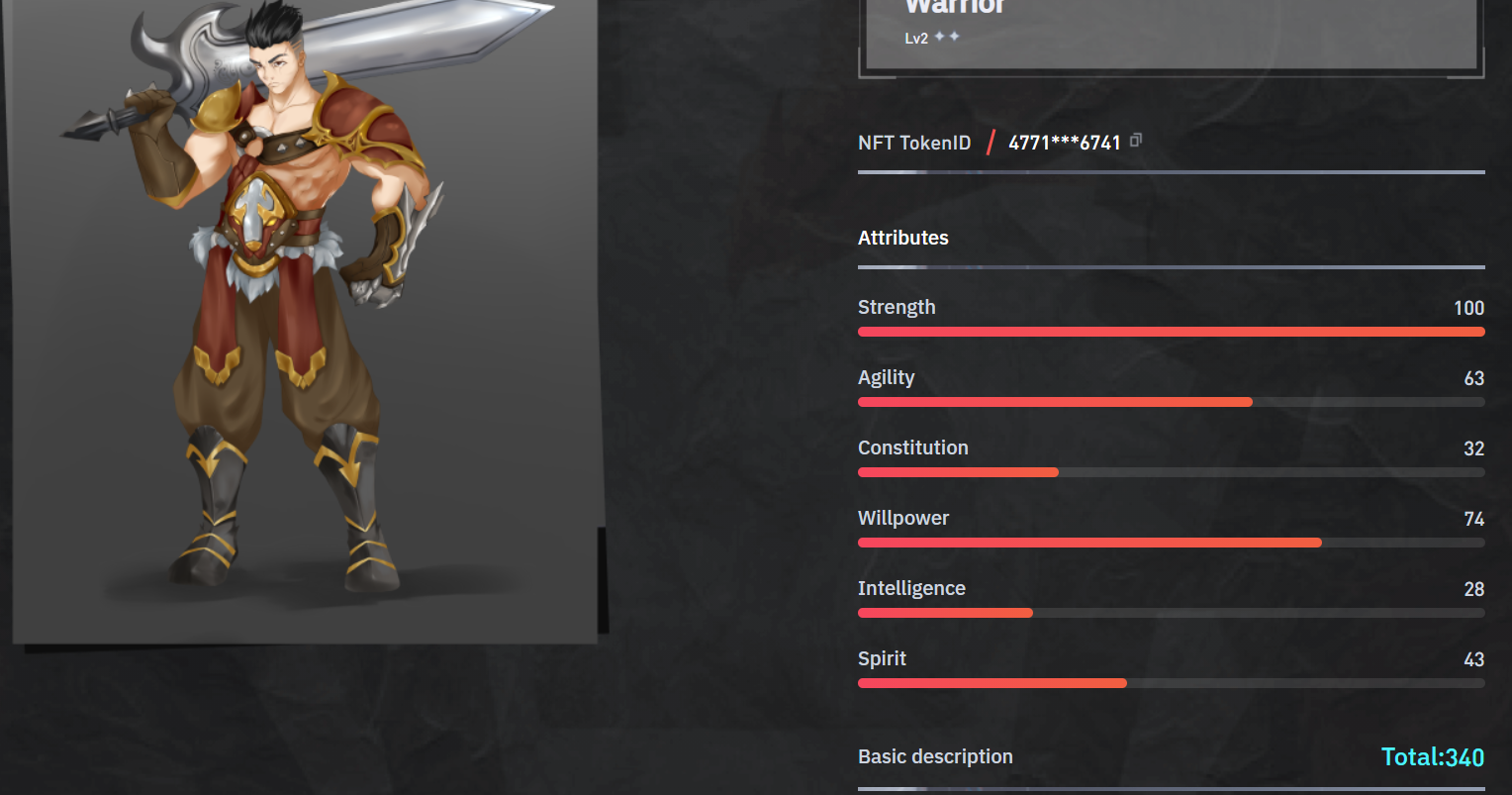1512x795 pixels.
Task: Click the Spirit progress bar
Action: [1172, 683]
